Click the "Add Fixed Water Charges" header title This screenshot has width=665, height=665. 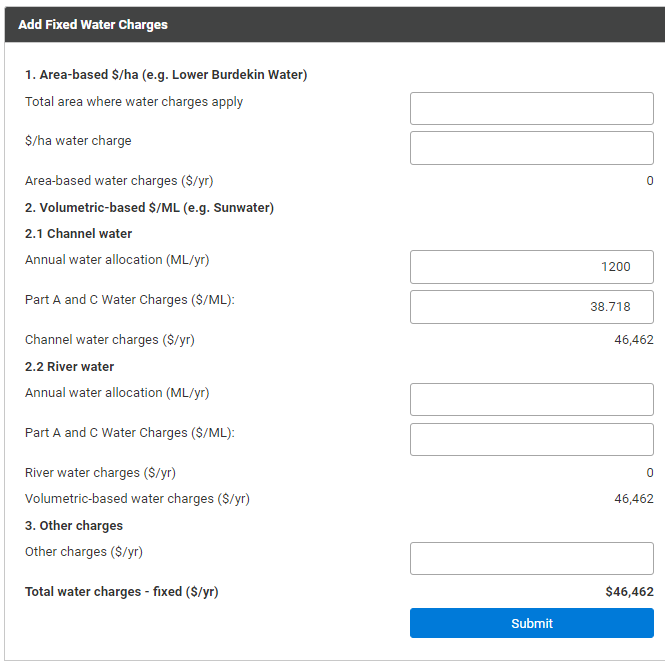click(x=93, y=25)
